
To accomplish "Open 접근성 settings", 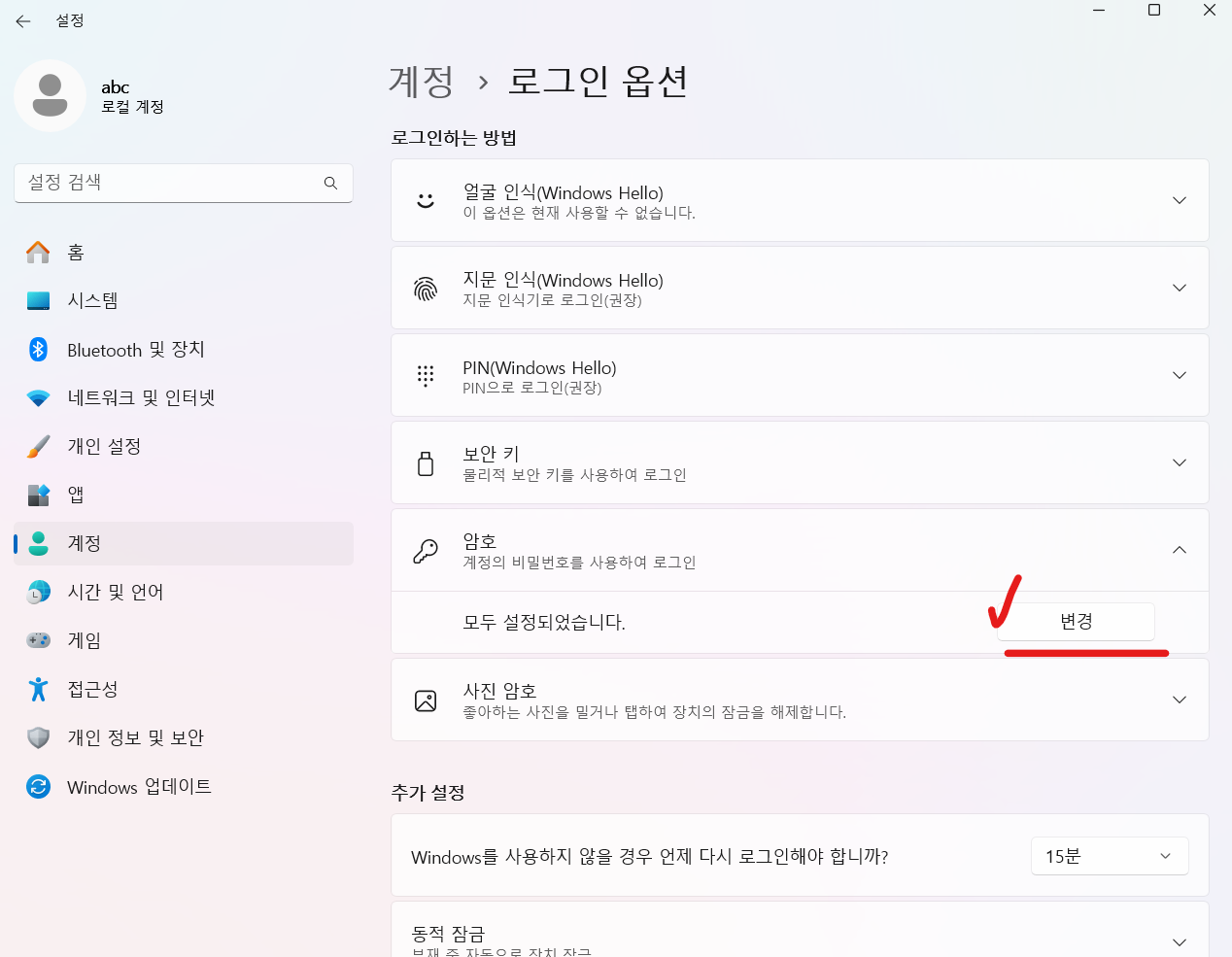I will [184, 690].
